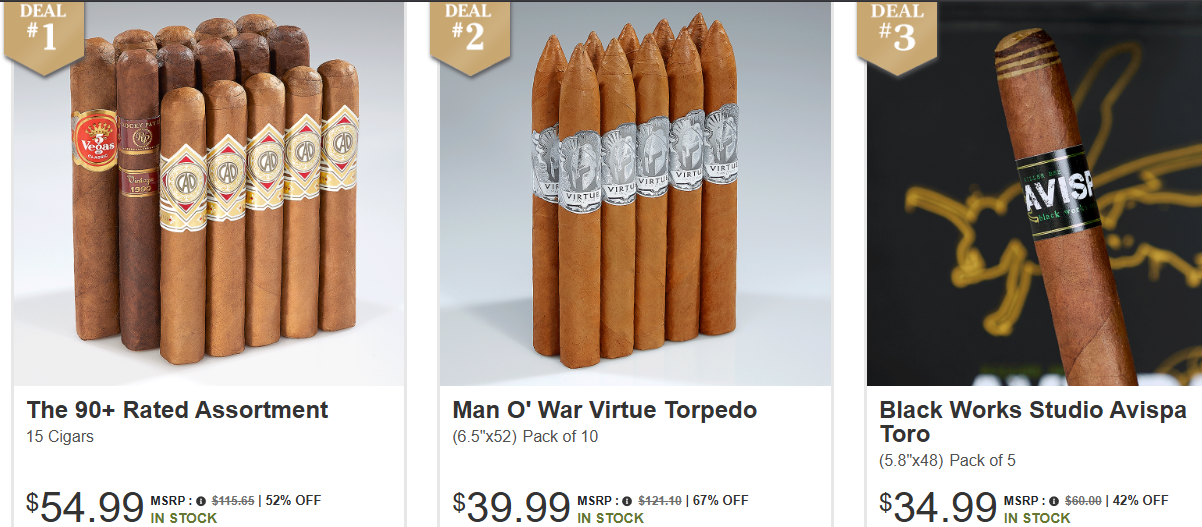Open The 90+ Rated Assortment product image
Image resolution: width=1202 pixels, height=527 pixels.
pos(209,193)
